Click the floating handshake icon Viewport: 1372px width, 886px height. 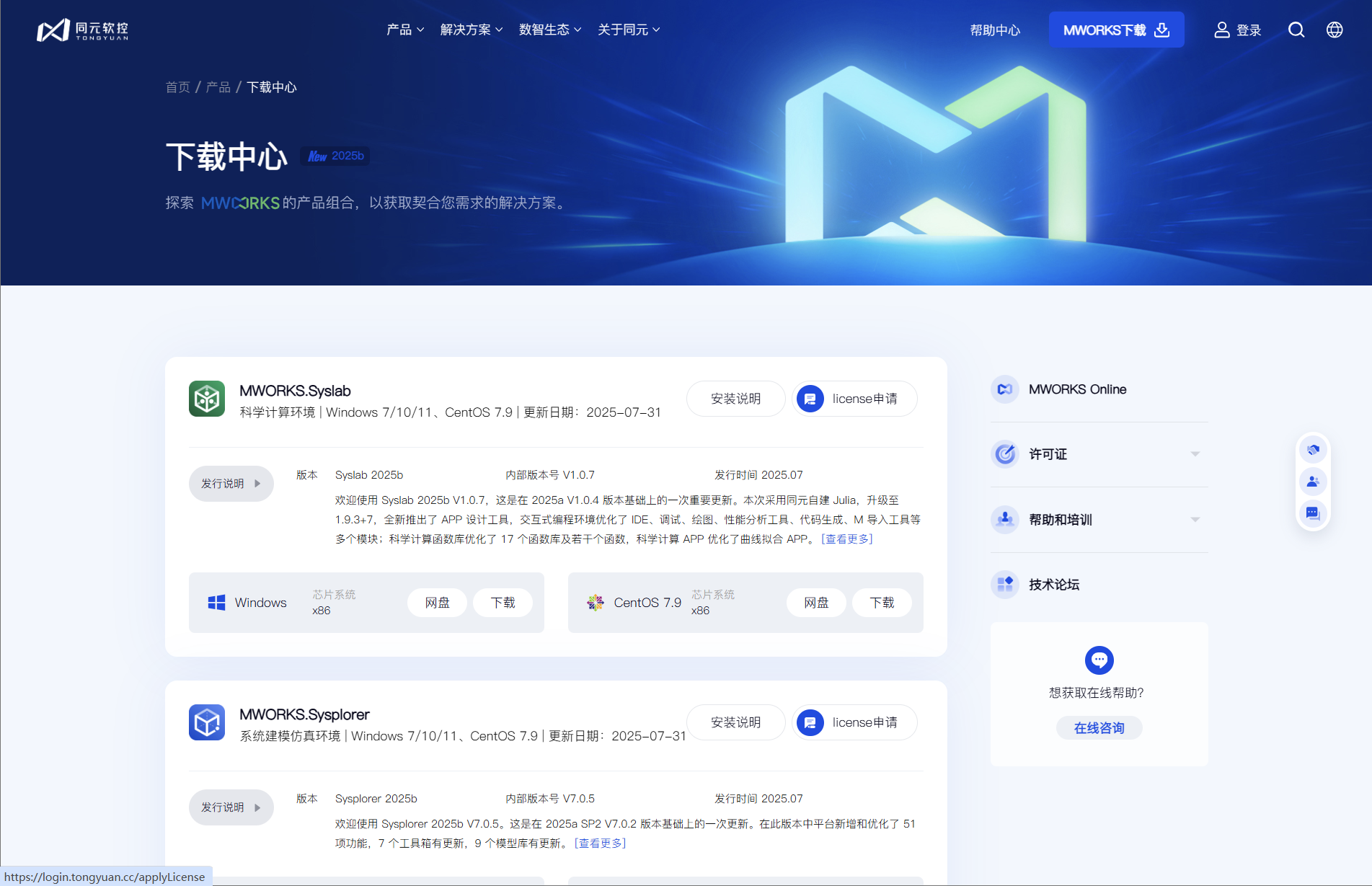pos(1313,450)
